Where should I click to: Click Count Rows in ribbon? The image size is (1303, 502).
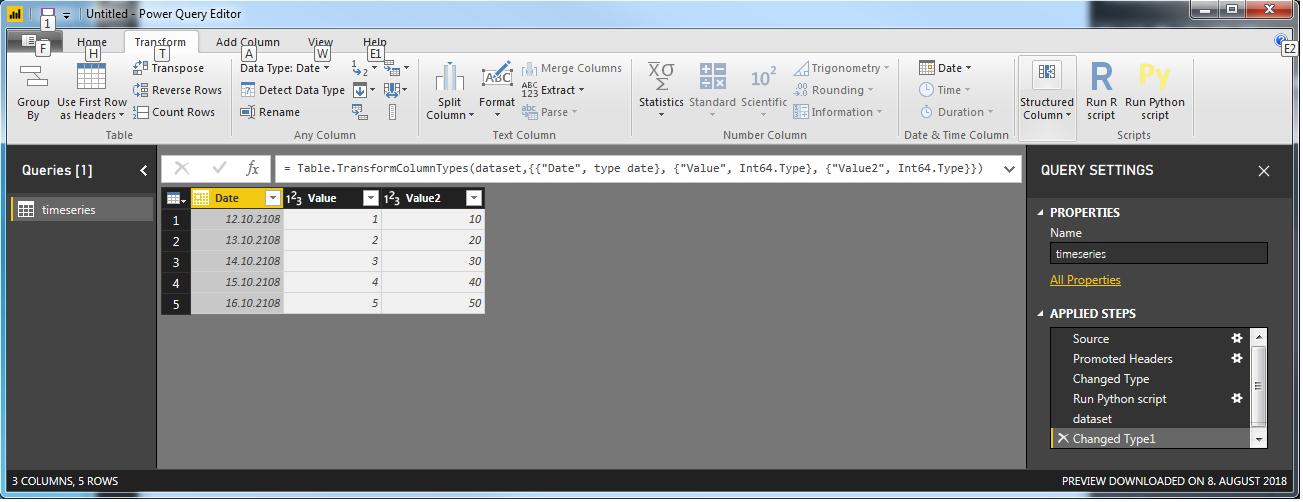pyautogui.click(x=174, y=112)
